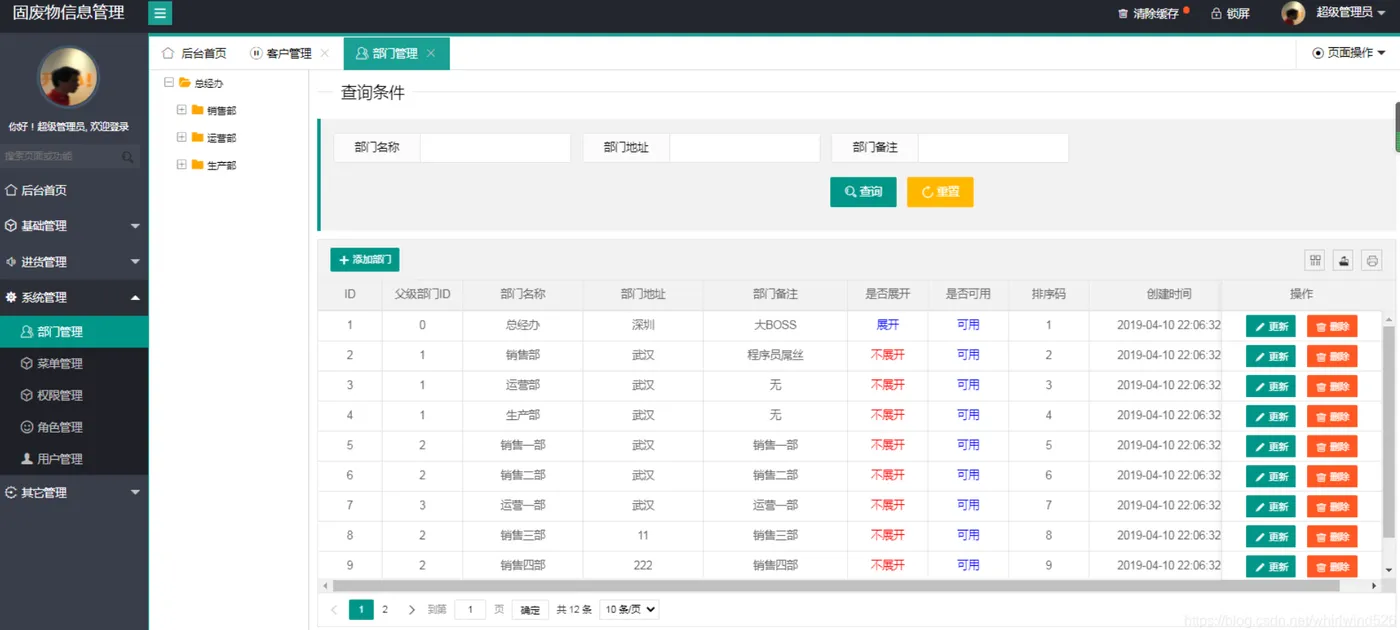Click the 部门名称 input field

click(495, 148)
